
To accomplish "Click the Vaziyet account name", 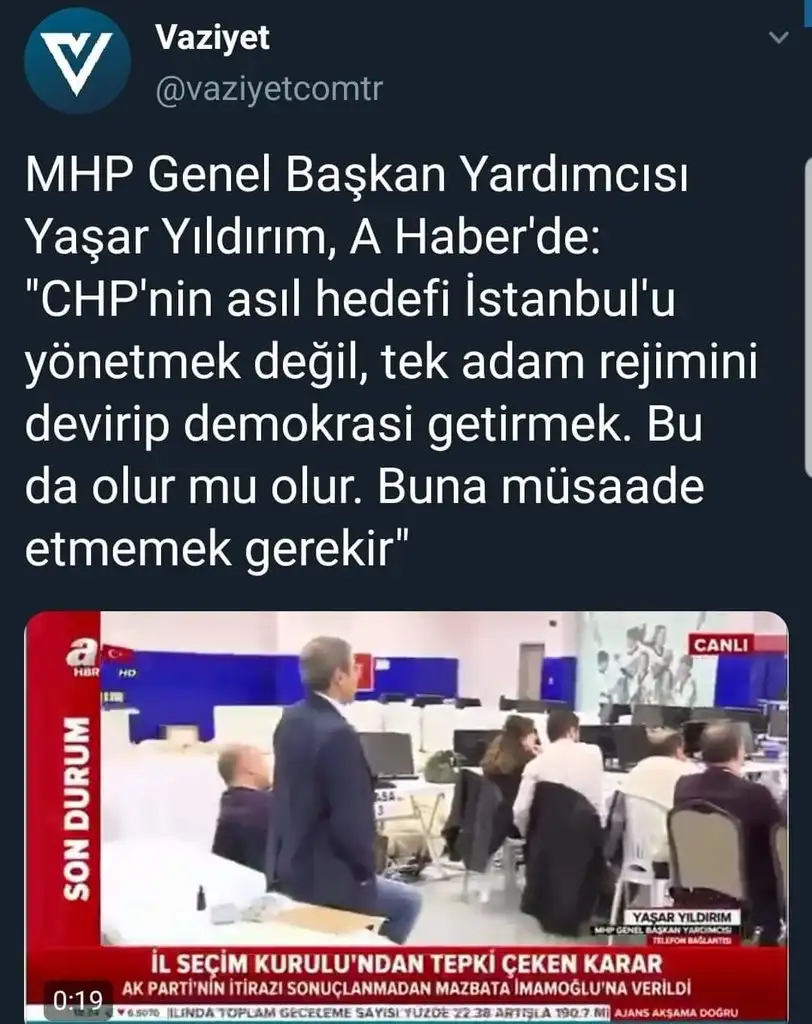I will coord(212,37).
